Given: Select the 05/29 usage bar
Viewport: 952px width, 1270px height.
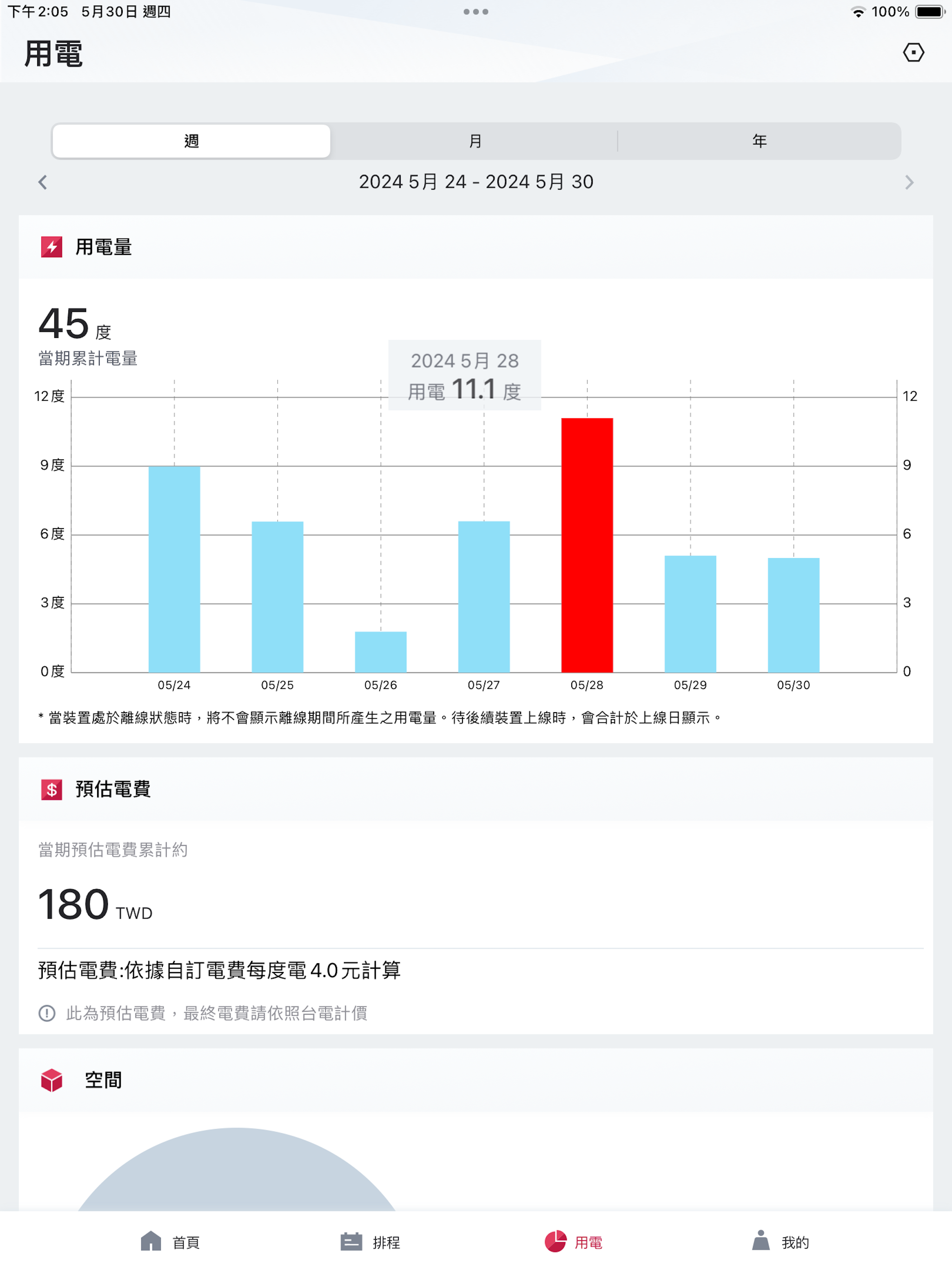Looking at the screenshot, I should click(690, 614).
